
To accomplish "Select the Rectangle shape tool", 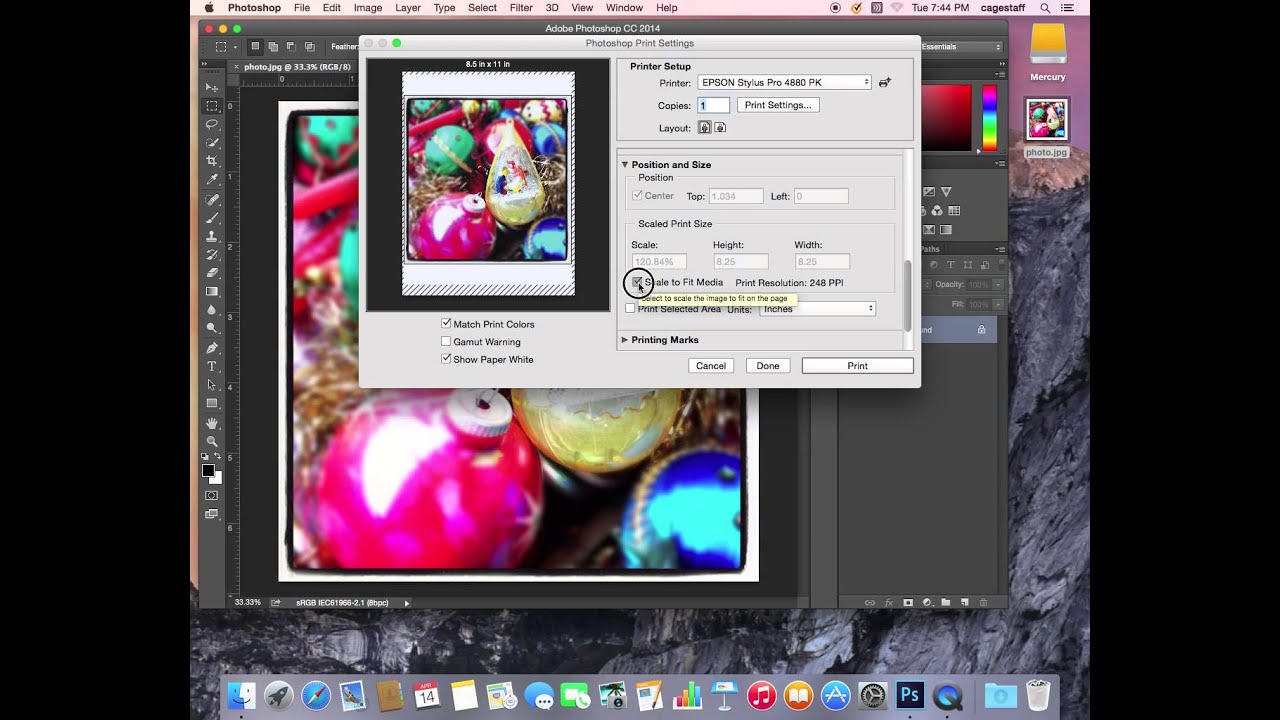I will point(212,403).
